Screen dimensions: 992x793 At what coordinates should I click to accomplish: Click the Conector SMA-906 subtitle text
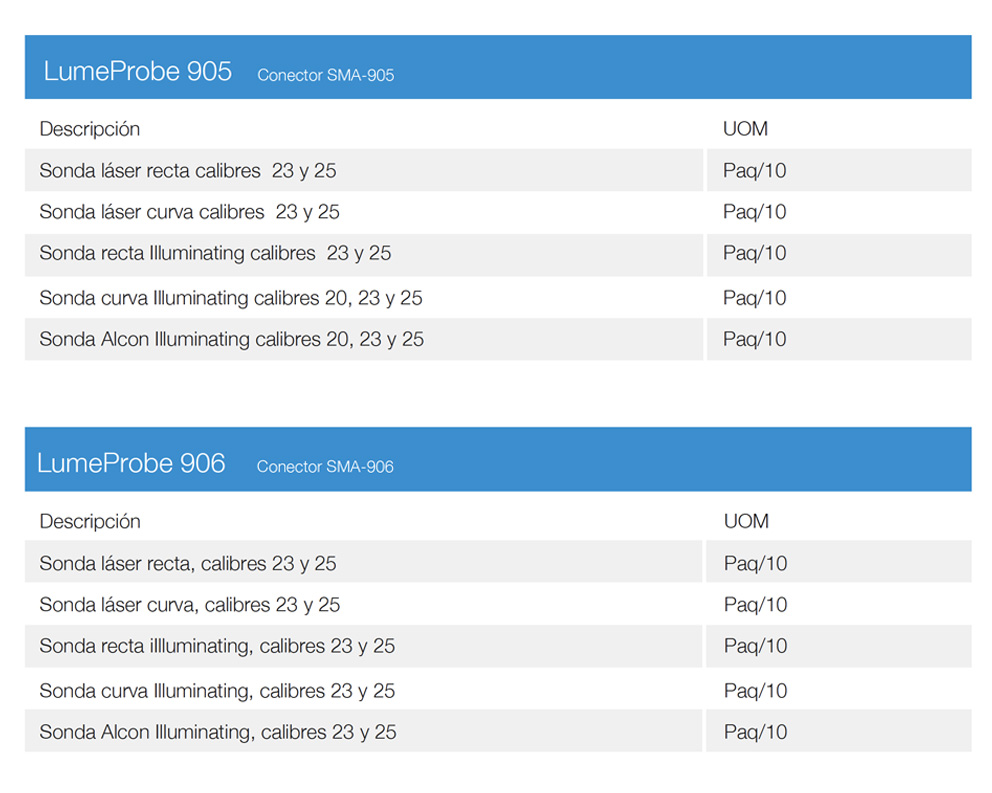(325, 467)
